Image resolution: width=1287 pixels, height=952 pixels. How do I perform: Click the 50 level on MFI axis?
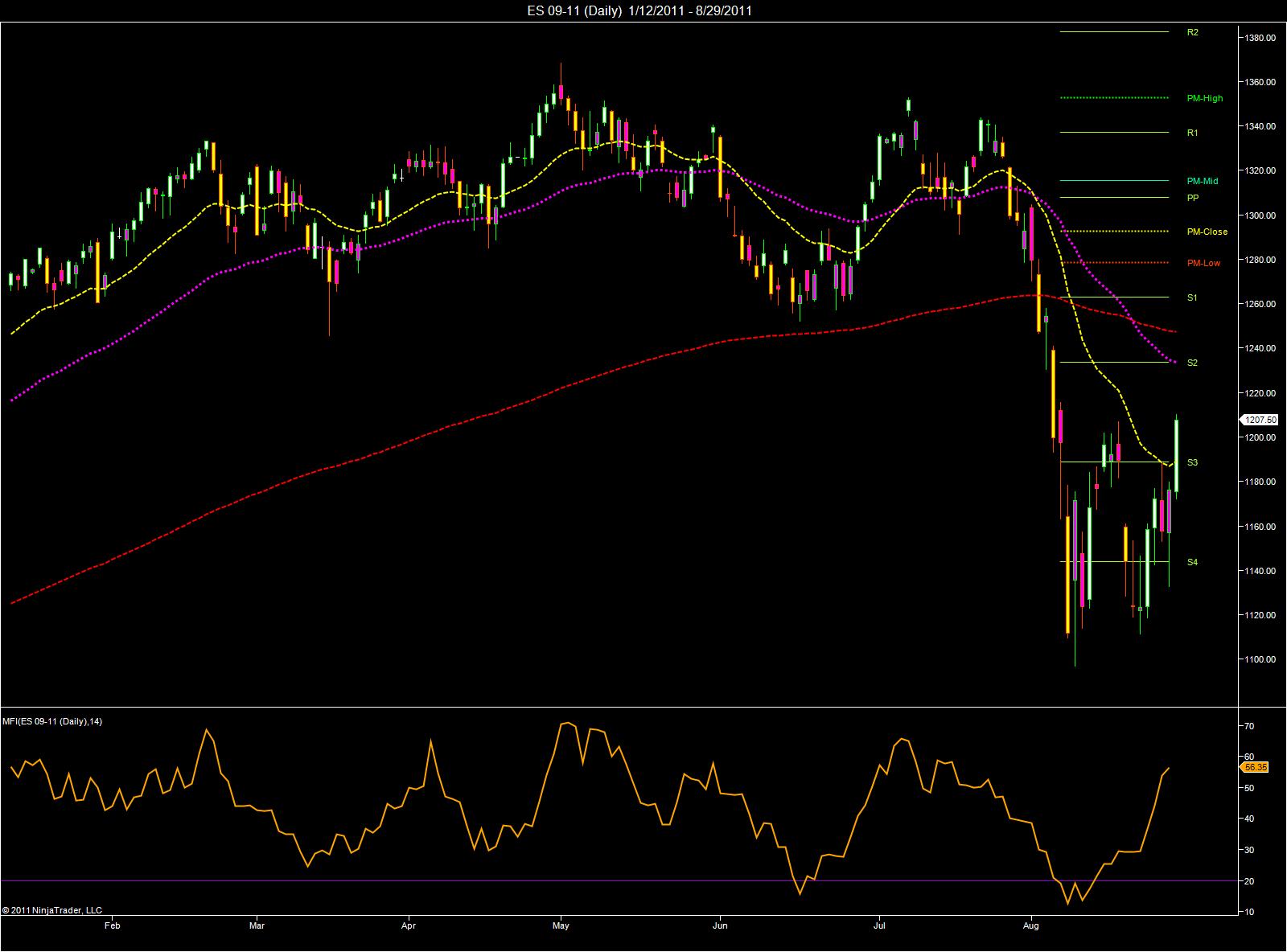click(1250, 788)
